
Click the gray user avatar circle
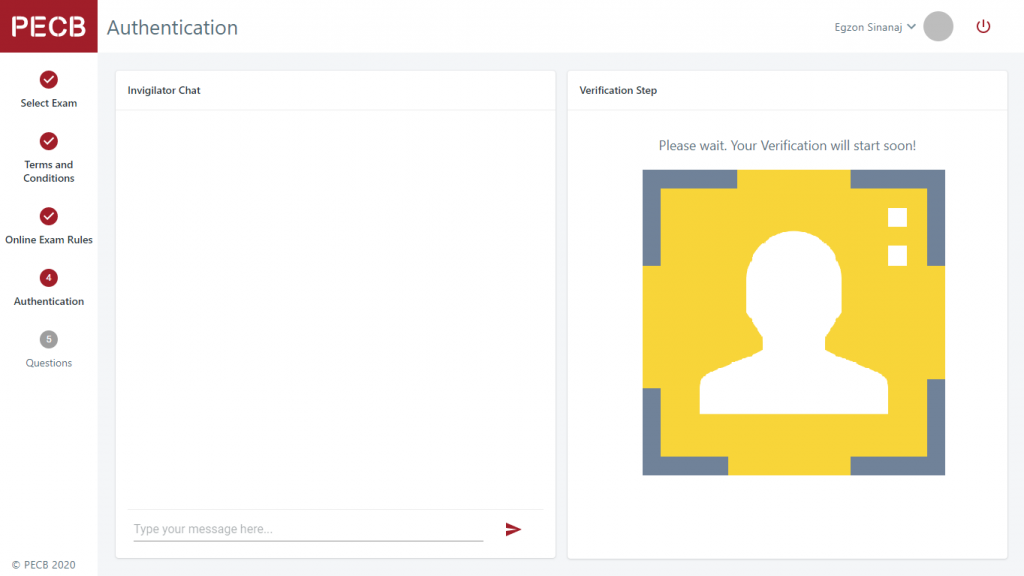(x=938, y=27)
